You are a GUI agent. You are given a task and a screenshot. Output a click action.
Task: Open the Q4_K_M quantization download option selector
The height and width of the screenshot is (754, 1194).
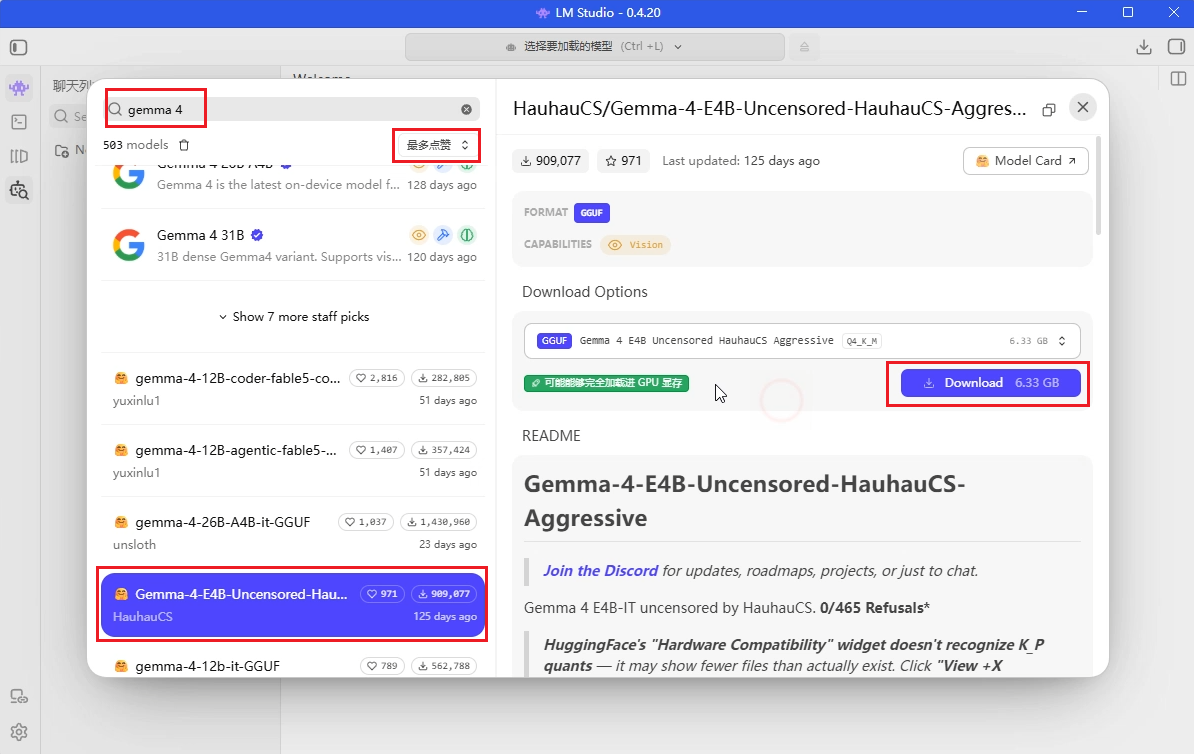[x=802, y=341]
